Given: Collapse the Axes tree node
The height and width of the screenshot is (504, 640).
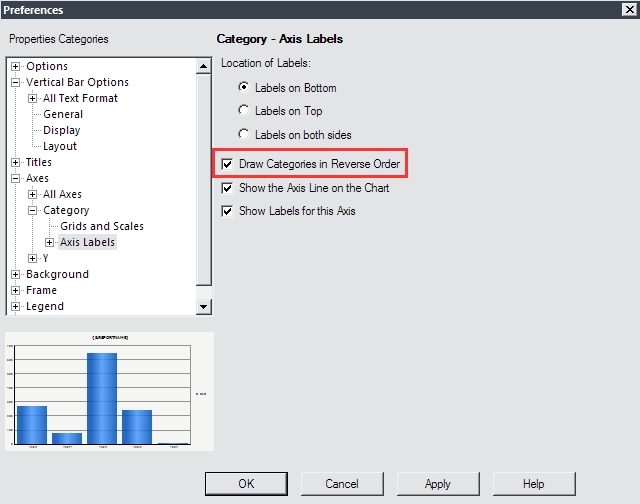Looking at the screenshot, I should point(16,179).
